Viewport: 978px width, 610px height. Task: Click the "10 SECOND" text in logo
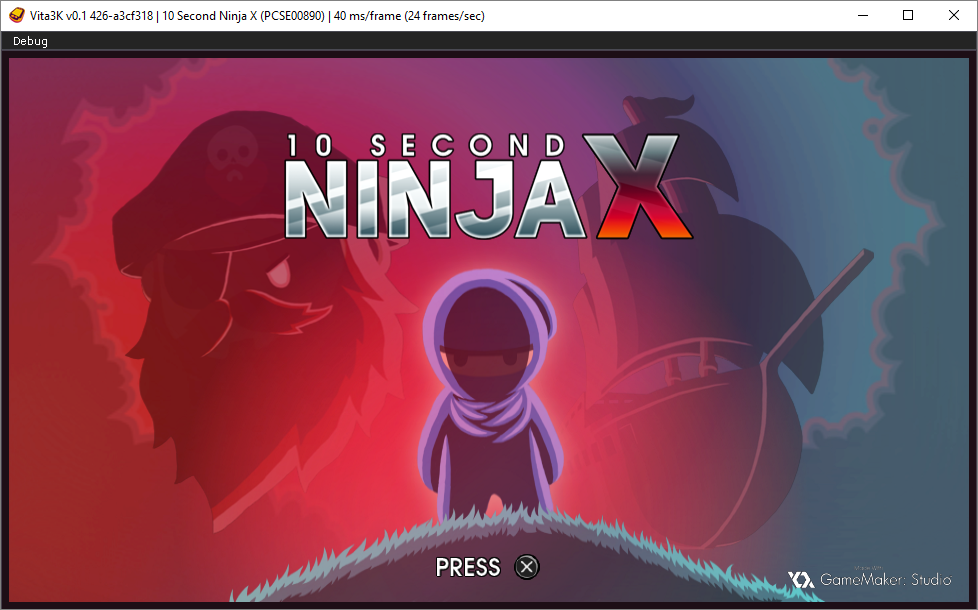pyautogui.click(x=432, y=145)
